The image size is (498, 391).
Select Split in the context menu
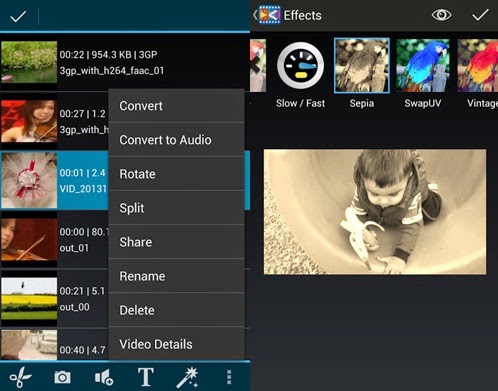(x=176, y=208)
